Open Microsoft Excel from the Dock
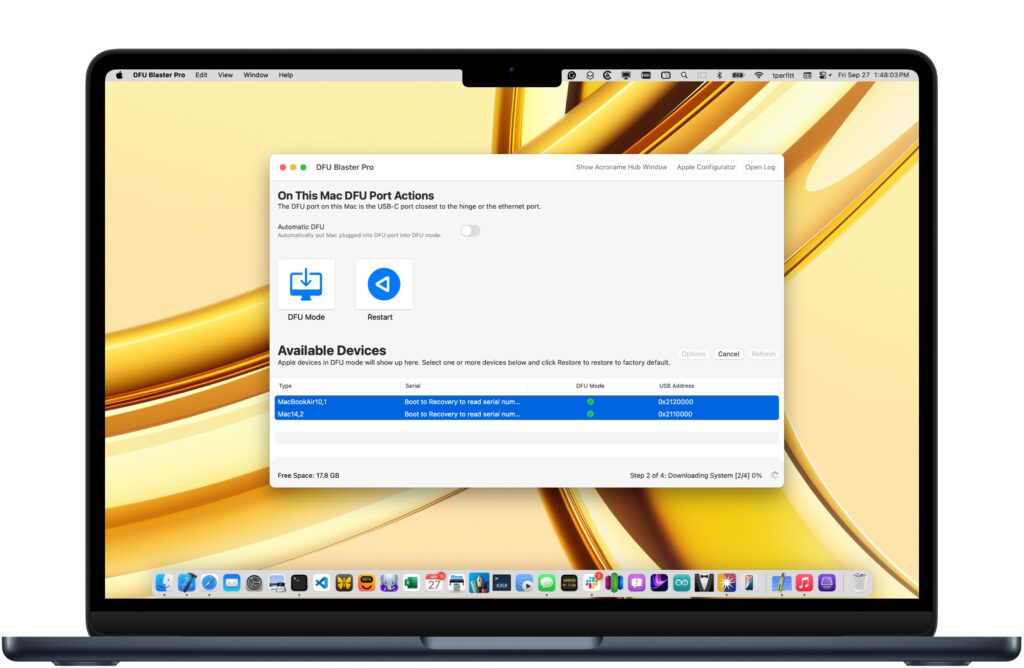The height and width of the screenshot is (668, 1024). tap(411, 582)
